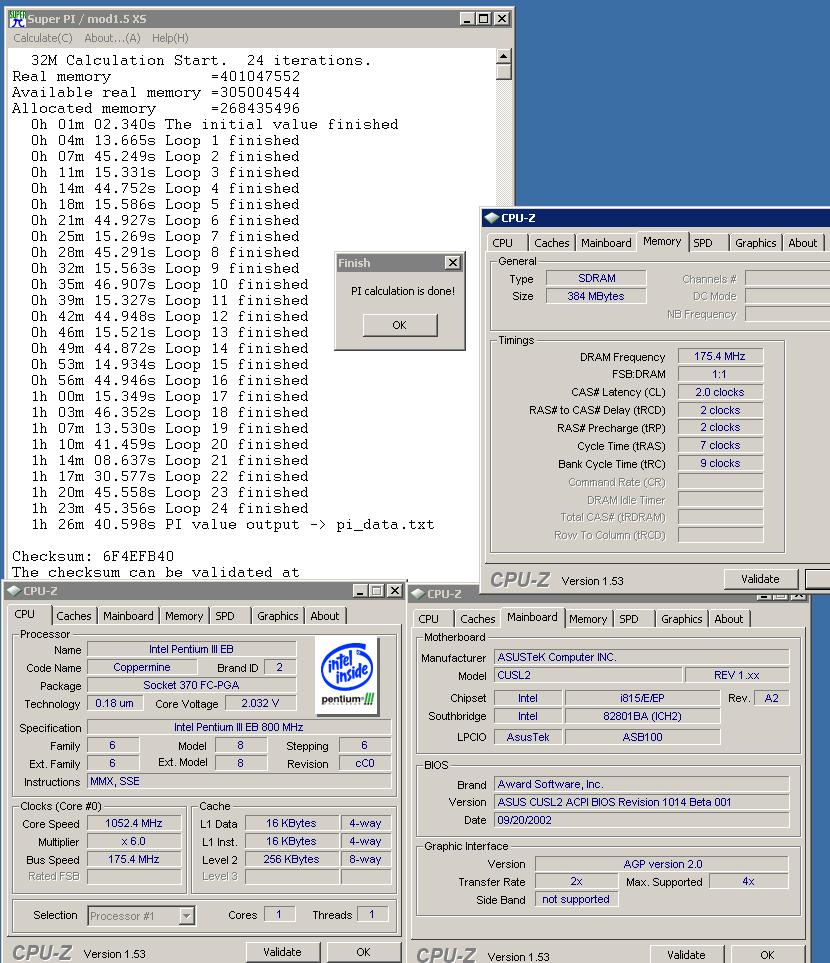Click the CAS# Latency 2.0 clocks value
Screen dimensions: 830x963
coord(720,392)
